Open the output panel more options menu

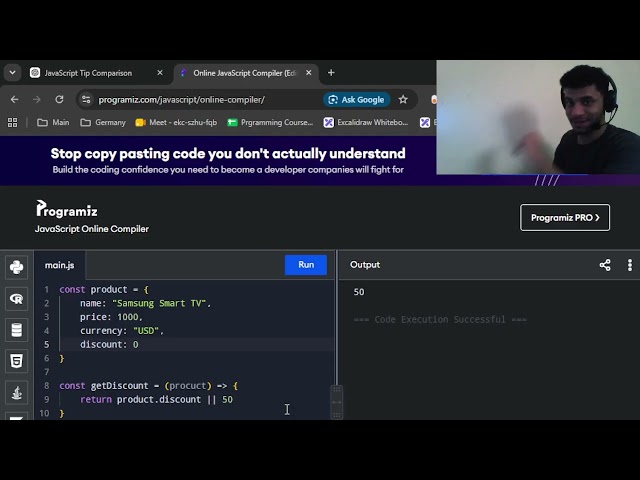(x=630, y=265)
